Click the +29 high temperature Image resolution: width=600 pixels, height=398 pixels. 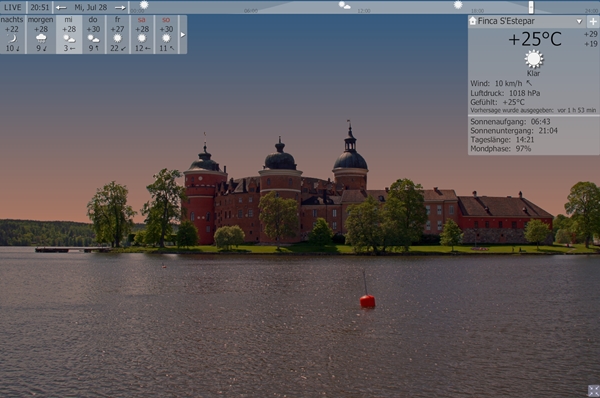[x=590, y=34]
